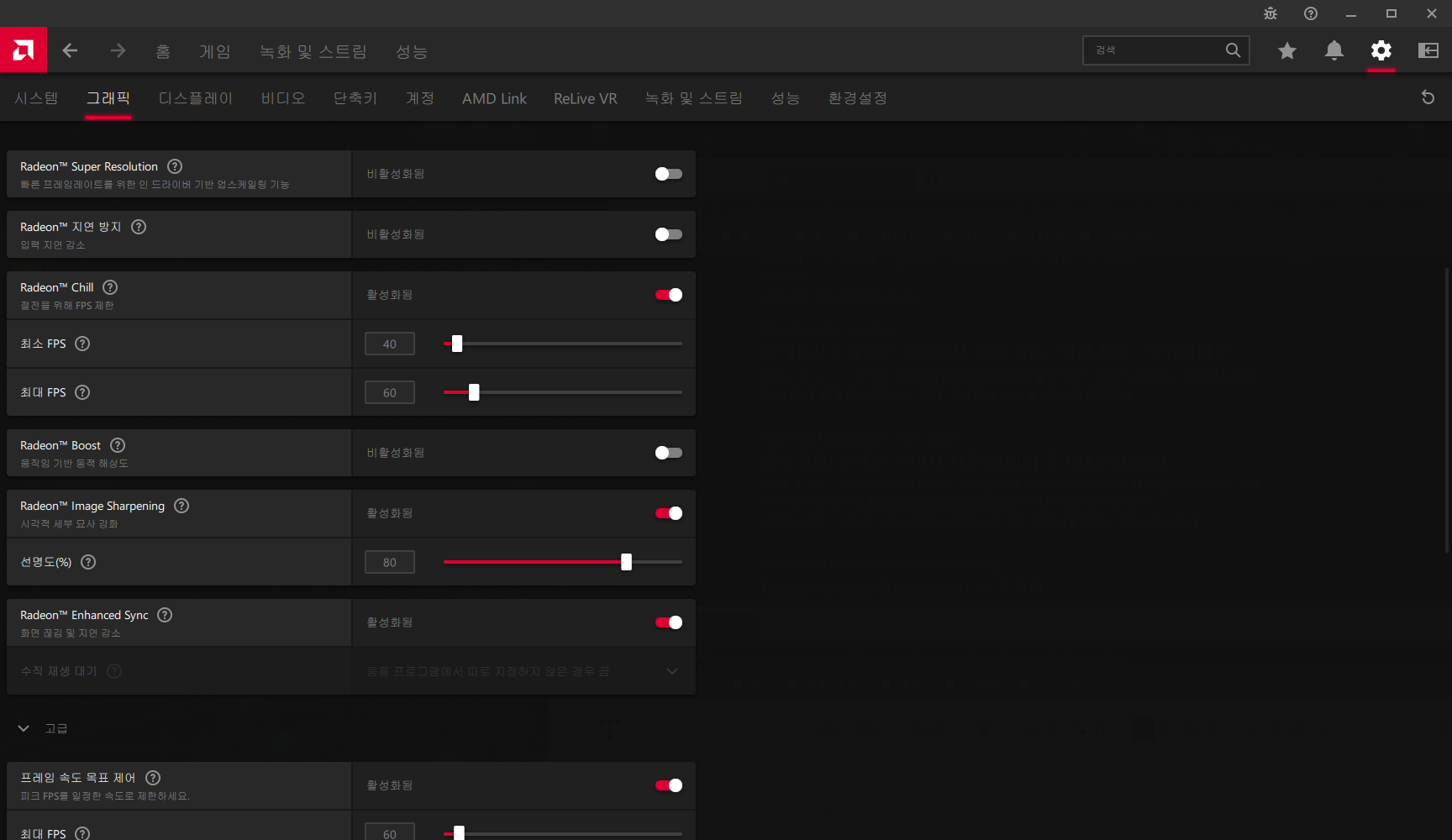Disable Radeon Image Sharpening toggle
1452x840 pixels.
pos(669,513)
